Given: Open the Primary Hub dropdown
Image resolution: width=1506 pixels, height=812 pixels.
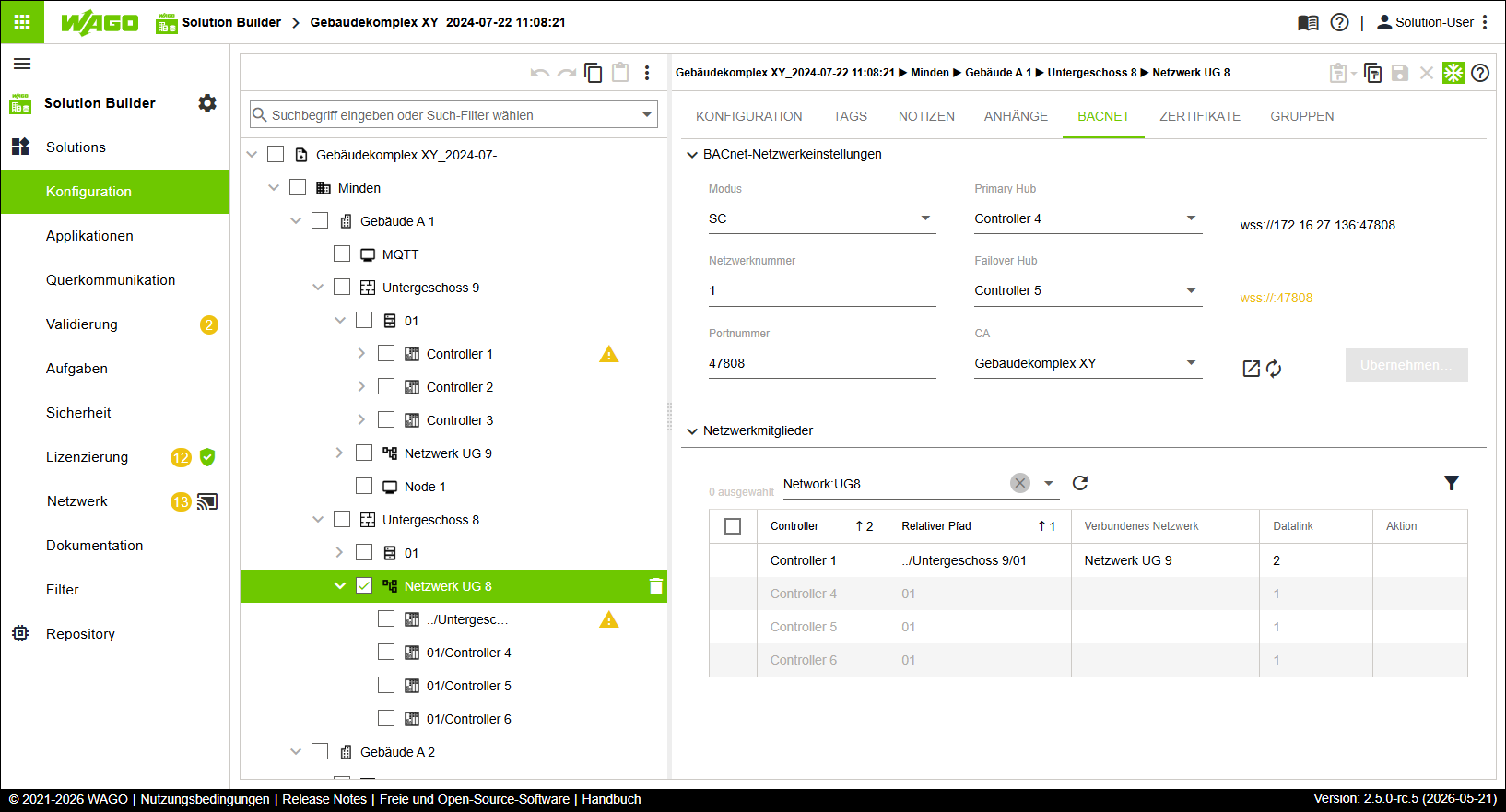Looking at the screenshot, I should [x=1088, y=218].
